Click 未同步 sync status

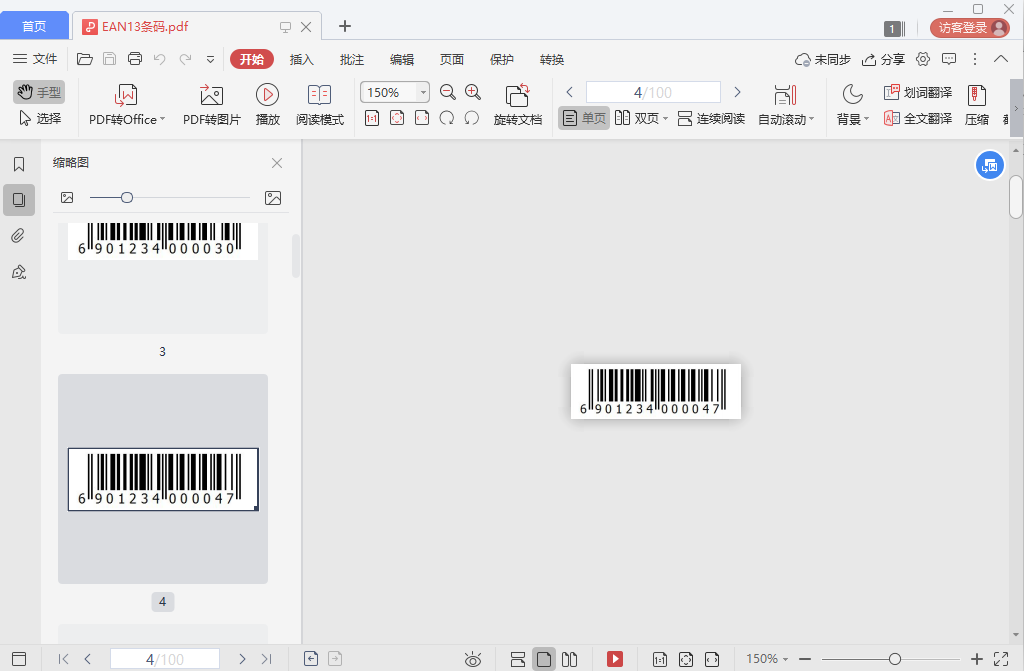[822, 59]
